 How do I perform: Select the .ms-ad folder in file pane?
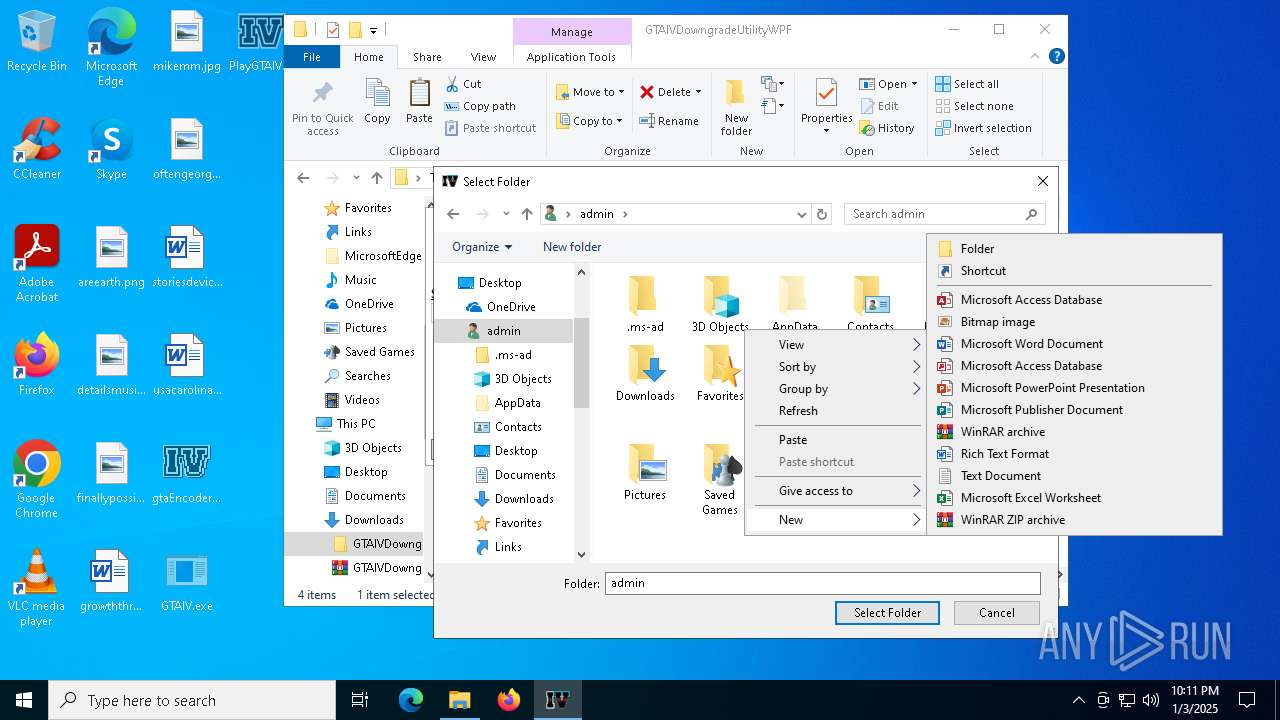645,304
